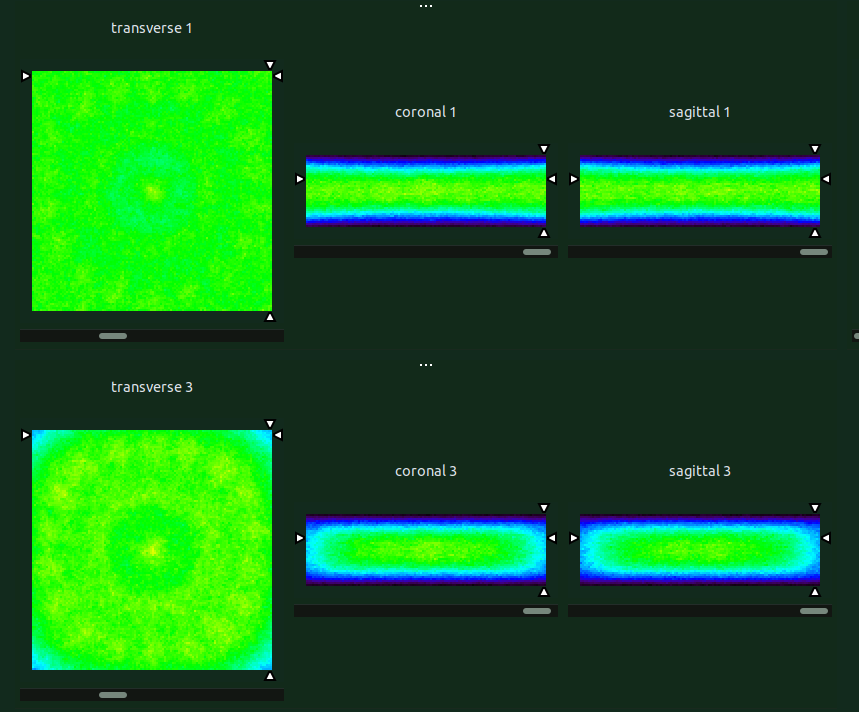
Task: Click left edge arrow marker of coronal 3
Action: click(300, 538)
